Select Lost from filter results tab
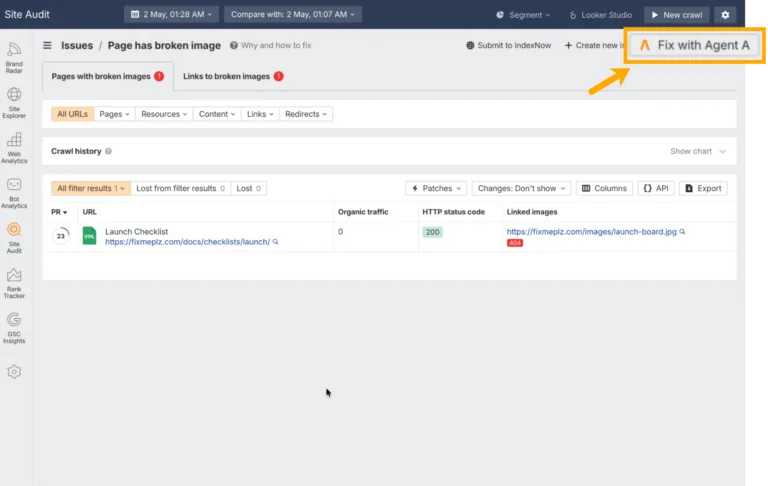 180,188
